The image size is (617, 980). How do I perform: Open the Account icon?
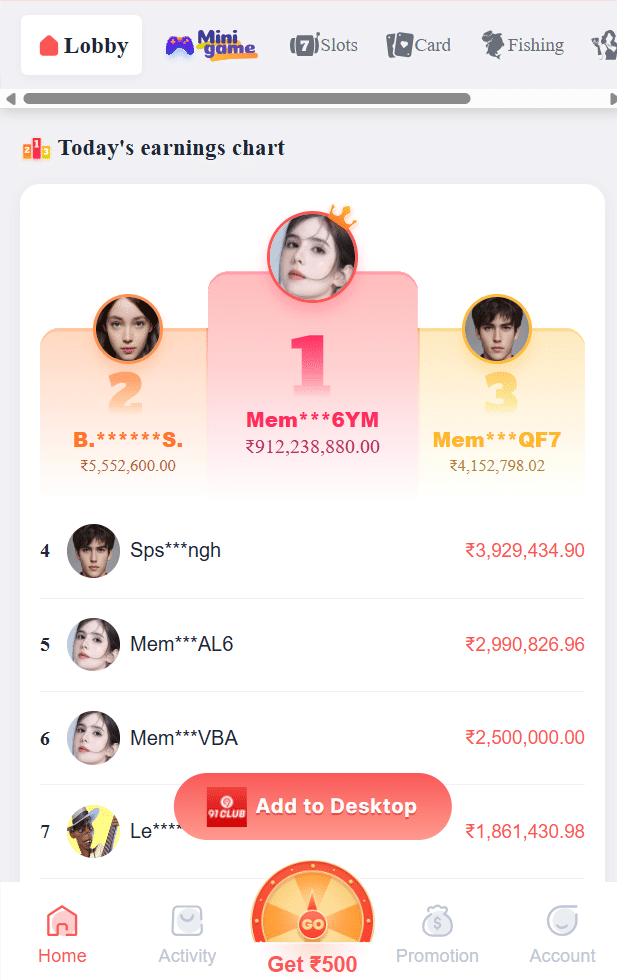pos(562,921)
